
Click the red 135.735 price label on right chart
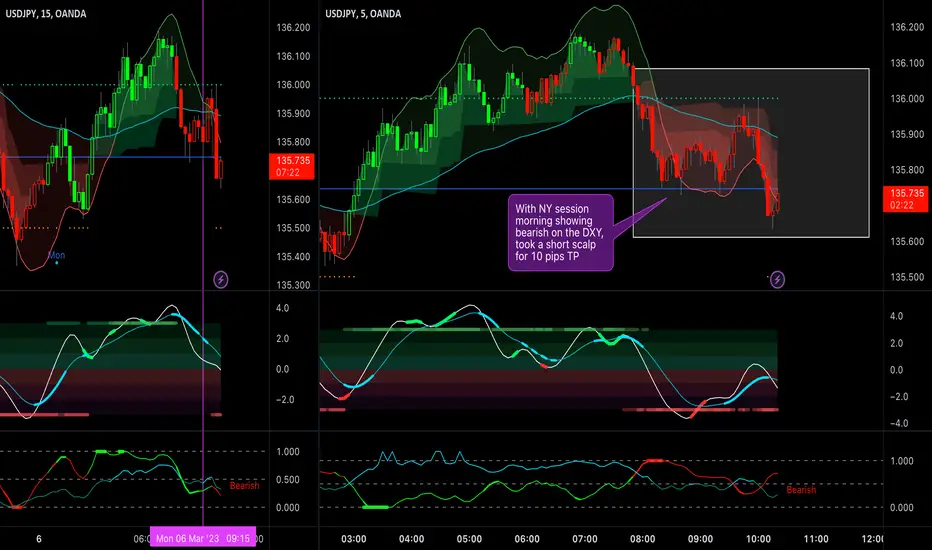pyautogui.click(x=906, y=199)
